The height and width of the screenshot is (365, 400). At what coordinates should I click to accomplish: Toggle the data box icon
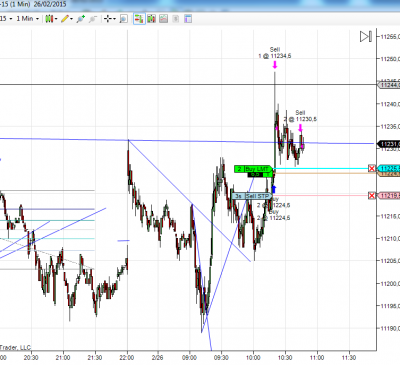pyautogui.click(x=123, y=19)
